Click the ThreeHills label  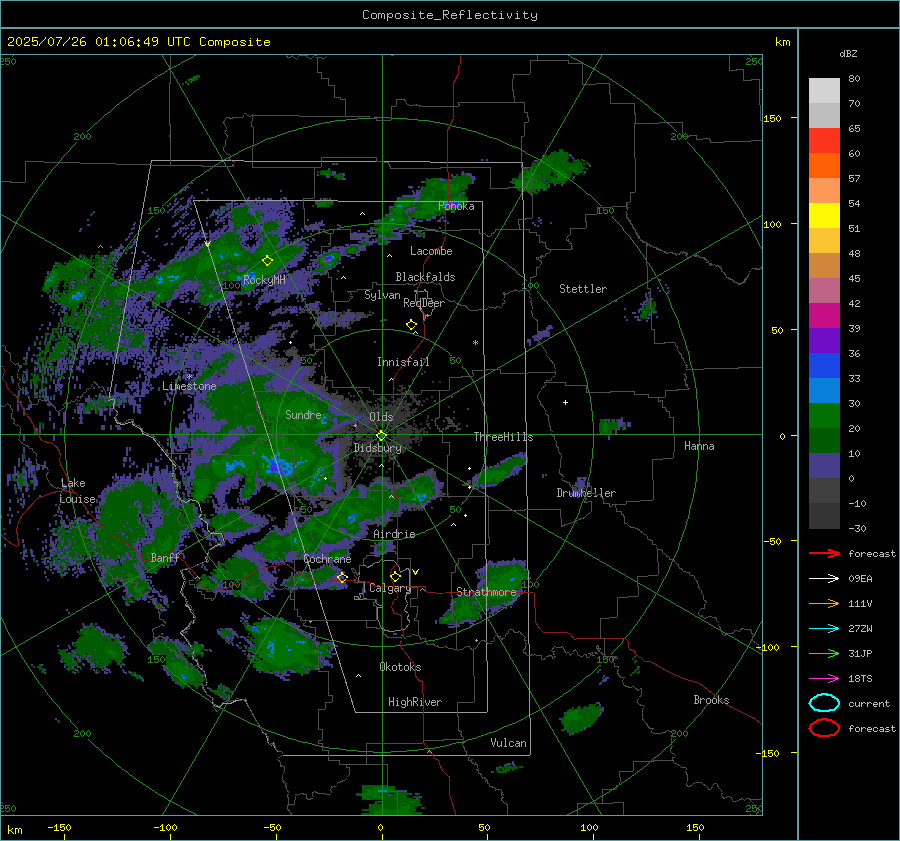pos(503,437)
